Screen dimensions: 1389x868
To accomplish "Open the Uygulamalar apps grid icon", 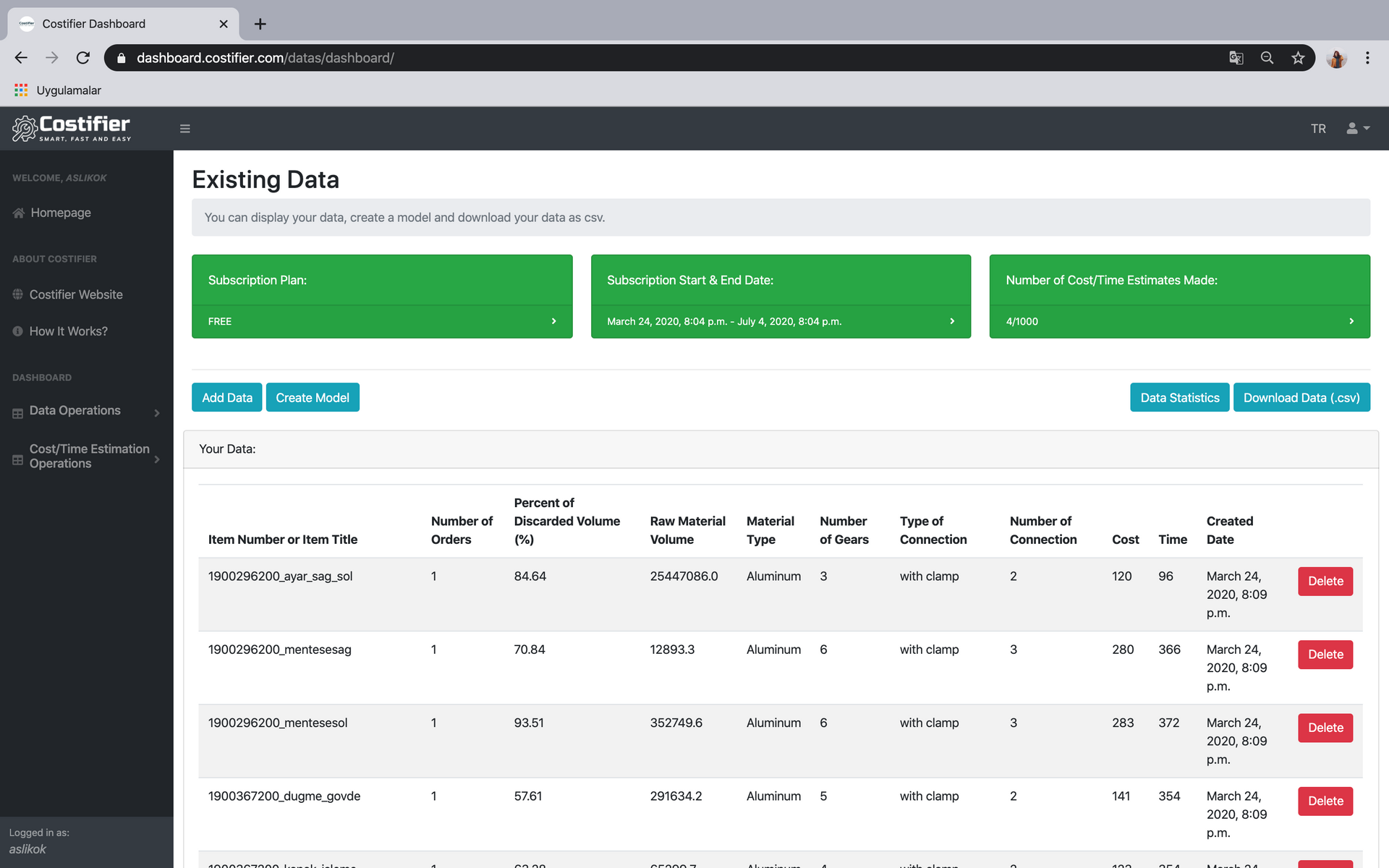I will (21, 90).
